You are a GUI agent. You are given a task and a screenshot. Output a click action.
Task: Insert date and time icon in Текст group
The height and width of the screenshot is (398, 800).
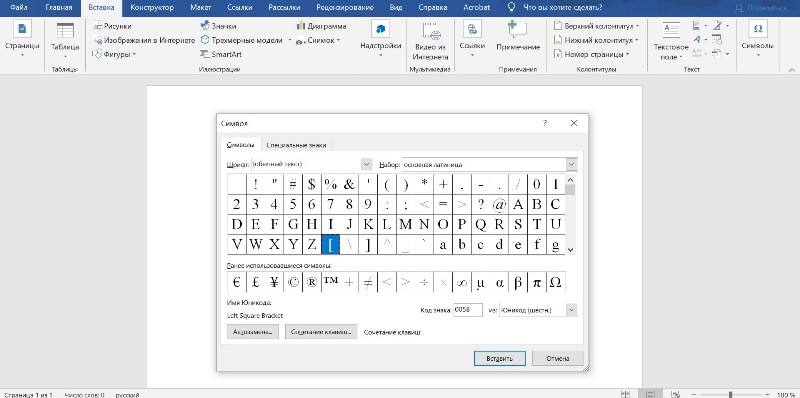(x=717, y=39)
